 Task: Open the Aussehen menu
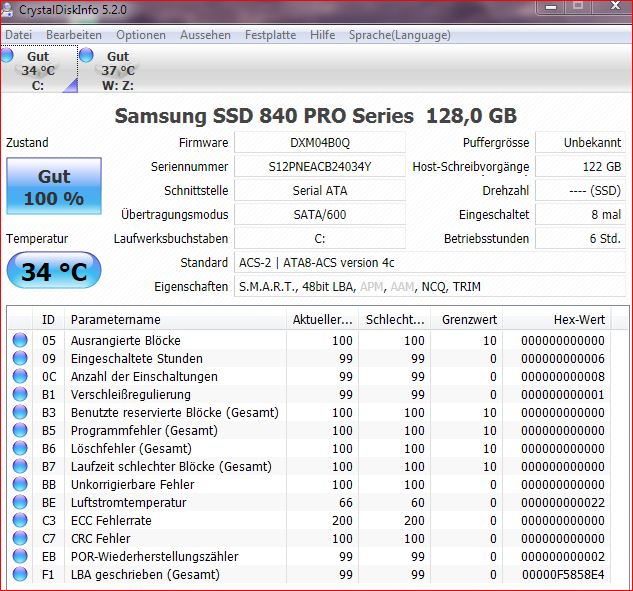(x=205, y=35)
